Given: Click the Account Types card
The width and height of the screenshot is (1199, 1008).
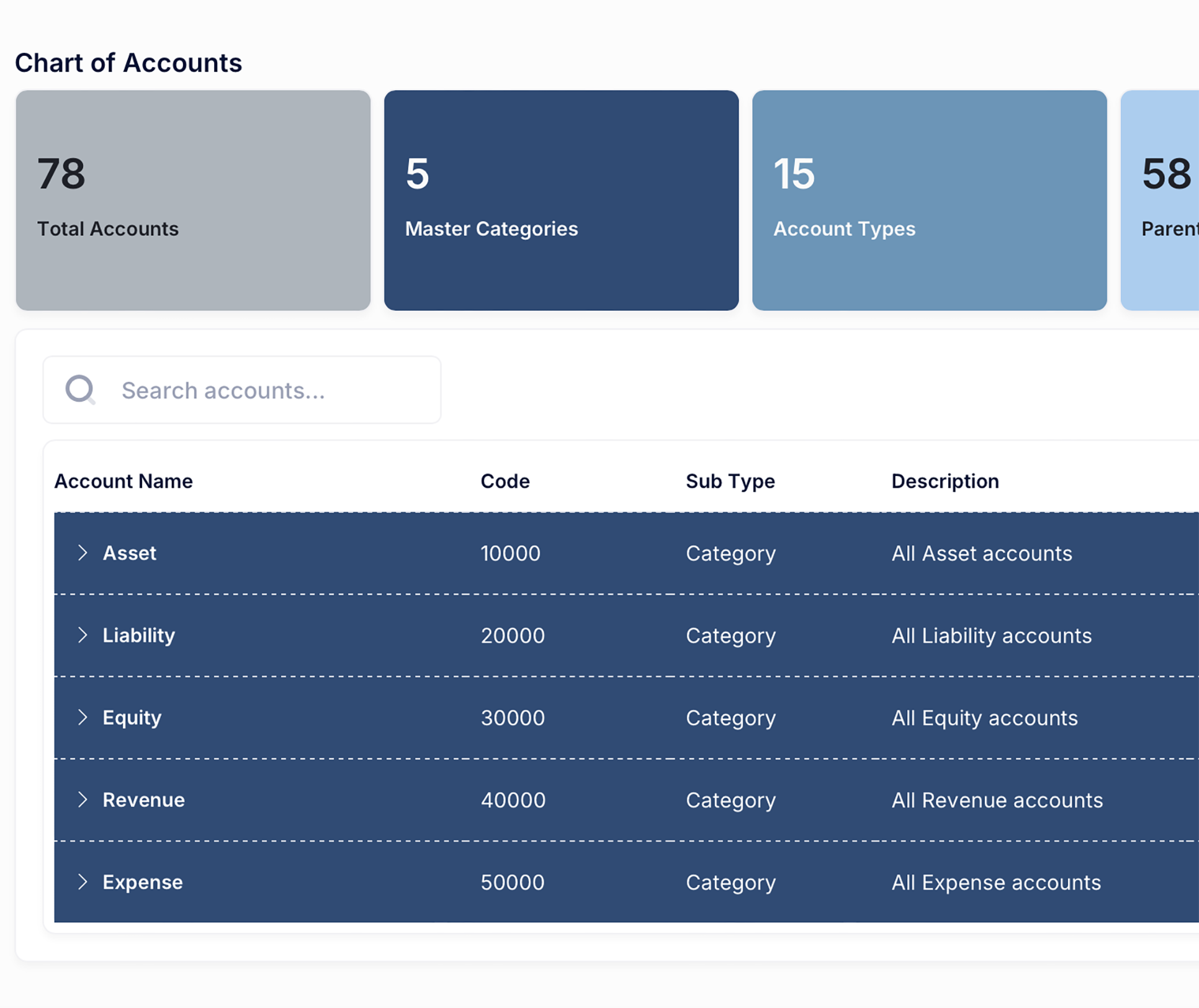Looking at the screenshot, I should coord(929,200).
